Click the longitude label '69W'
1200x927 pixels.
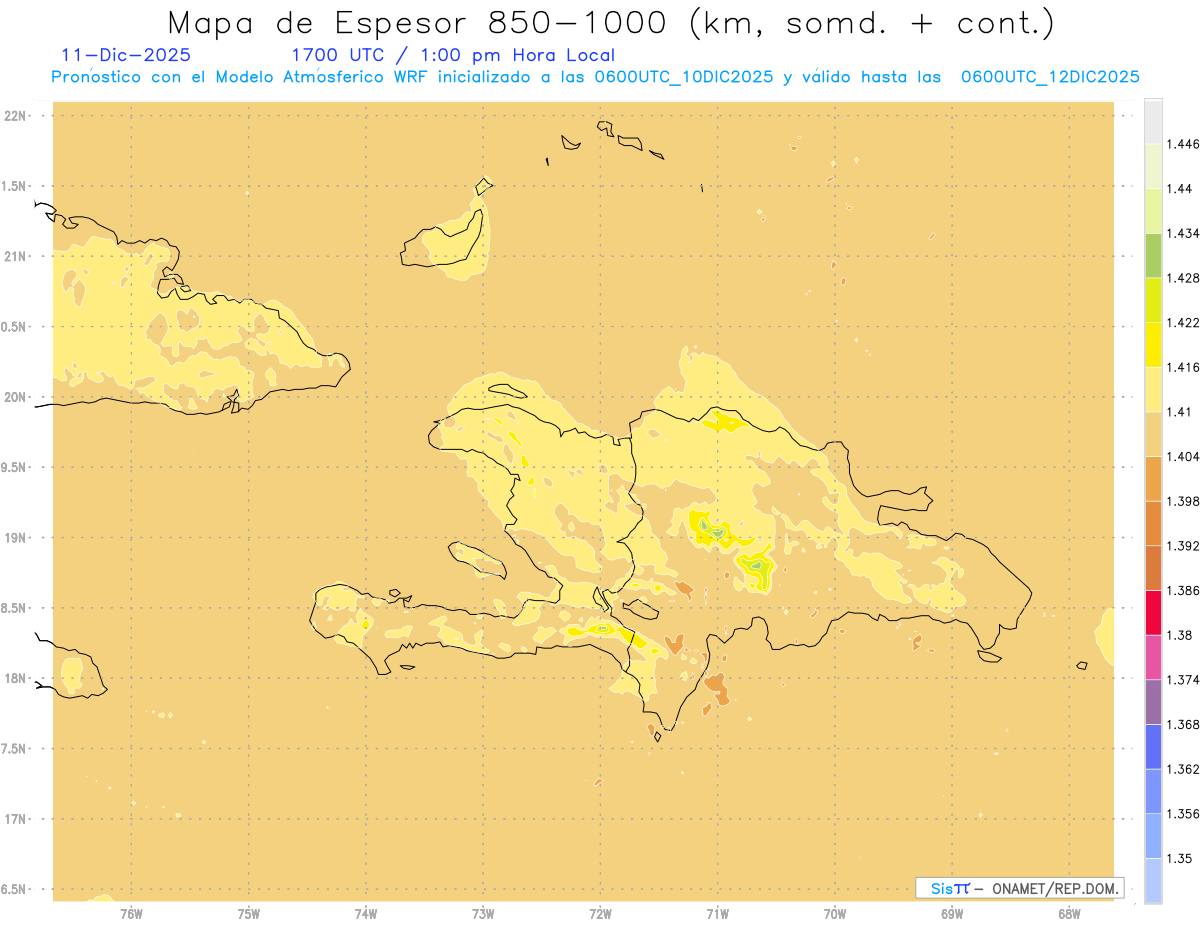952,913
